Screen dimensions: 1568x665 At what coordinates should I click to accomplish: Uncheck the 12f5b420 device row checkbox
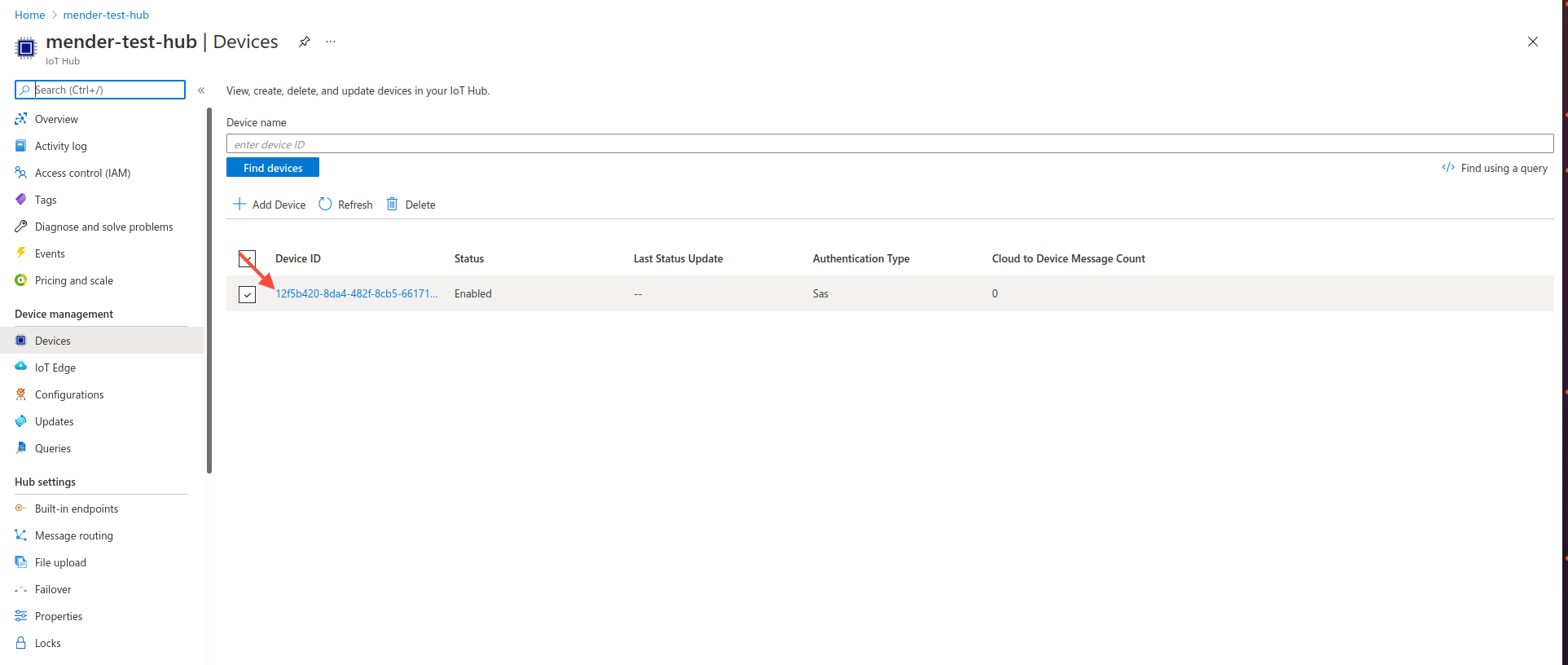247,294
